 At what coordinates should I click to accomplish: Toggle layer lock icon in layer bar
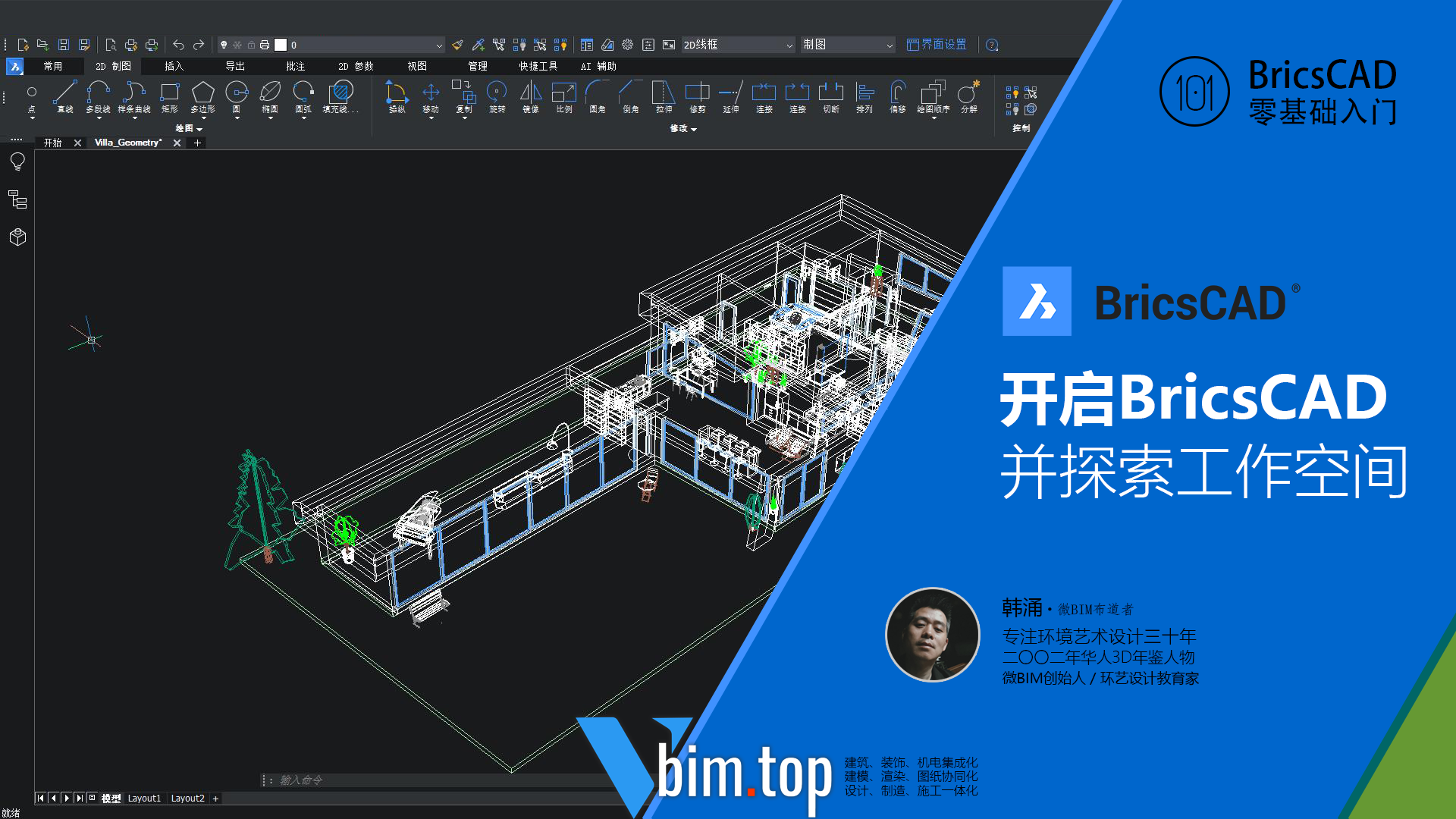251,45
